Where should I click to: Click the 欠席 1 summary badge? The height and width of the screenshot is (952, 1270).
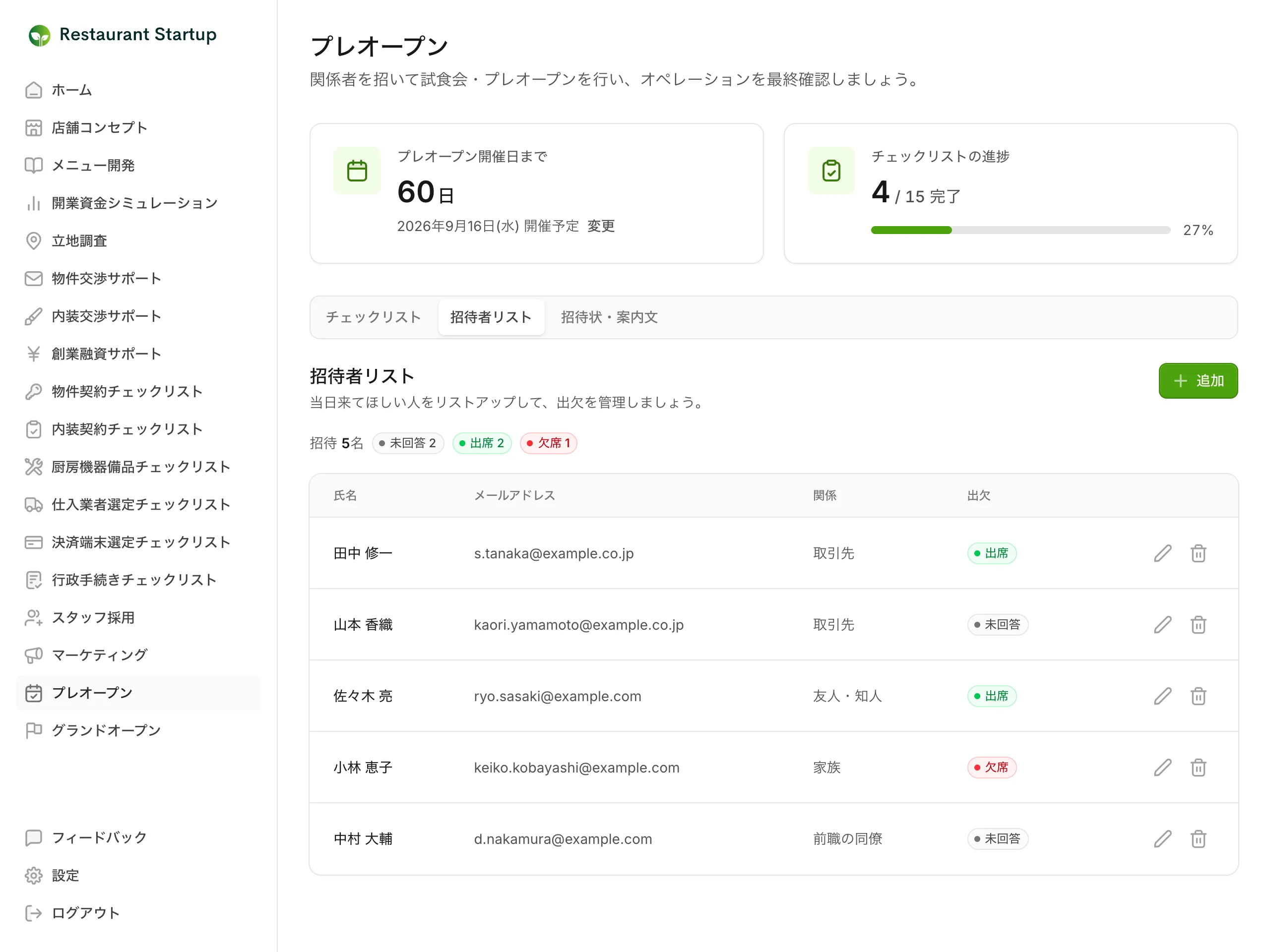(549, 443)
